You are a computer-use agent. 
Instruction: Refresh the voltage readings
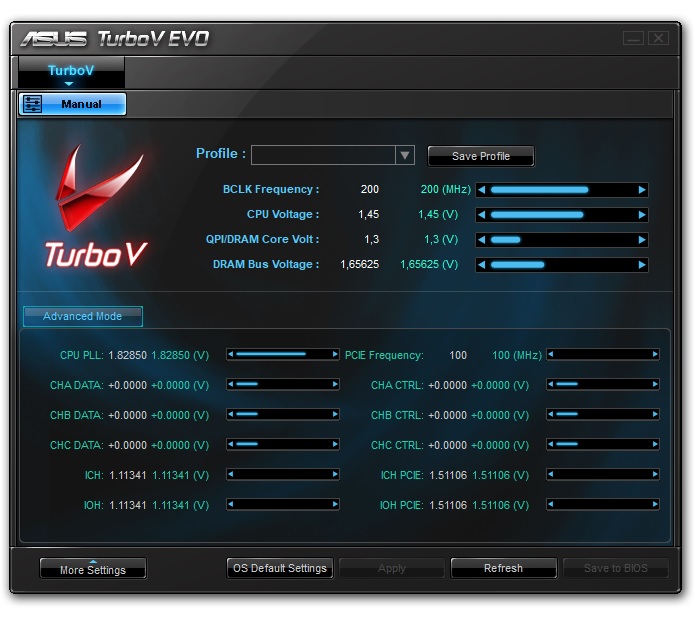click(504, 568)
